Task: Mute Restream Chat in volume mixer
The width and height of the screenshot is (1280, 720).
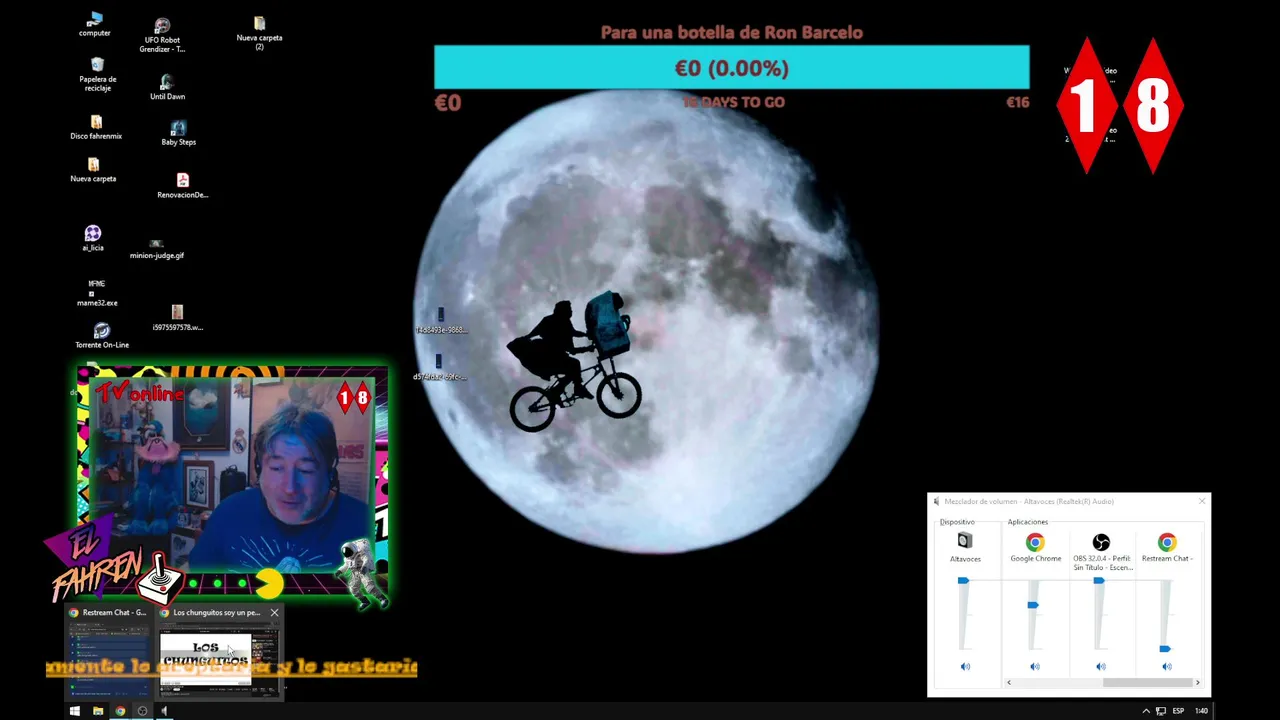Action: [x=1167, y=666]
